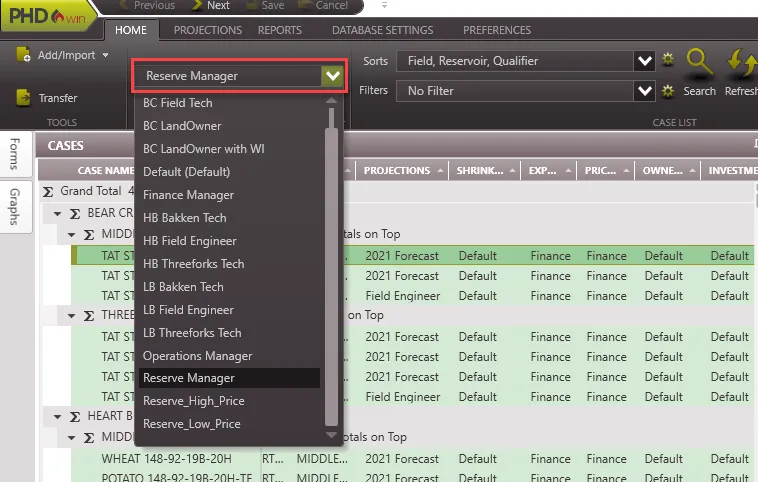This screenshot has width=758, height=482.
Task: Select Finance Manager from the list
Action: (188, 195)
